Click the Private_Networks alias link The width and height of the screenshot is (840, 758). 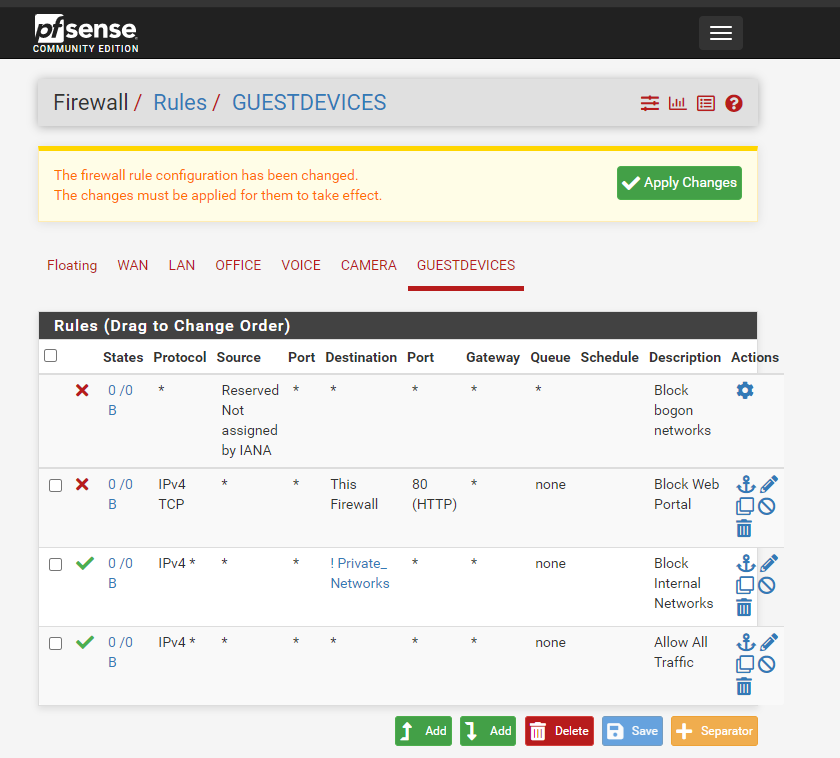pyautogui.click(x=359, y=573)
